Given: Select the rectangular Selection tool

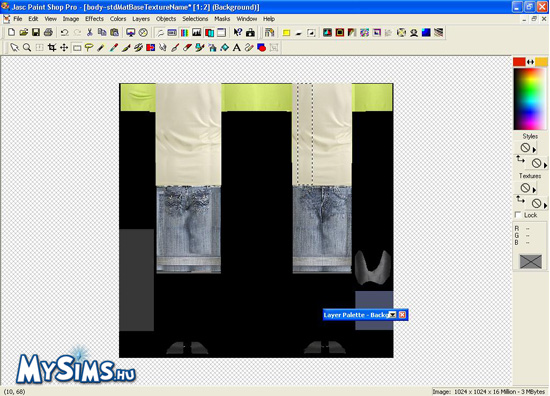Looking at the screenshot, I should [x=76, y=47].
